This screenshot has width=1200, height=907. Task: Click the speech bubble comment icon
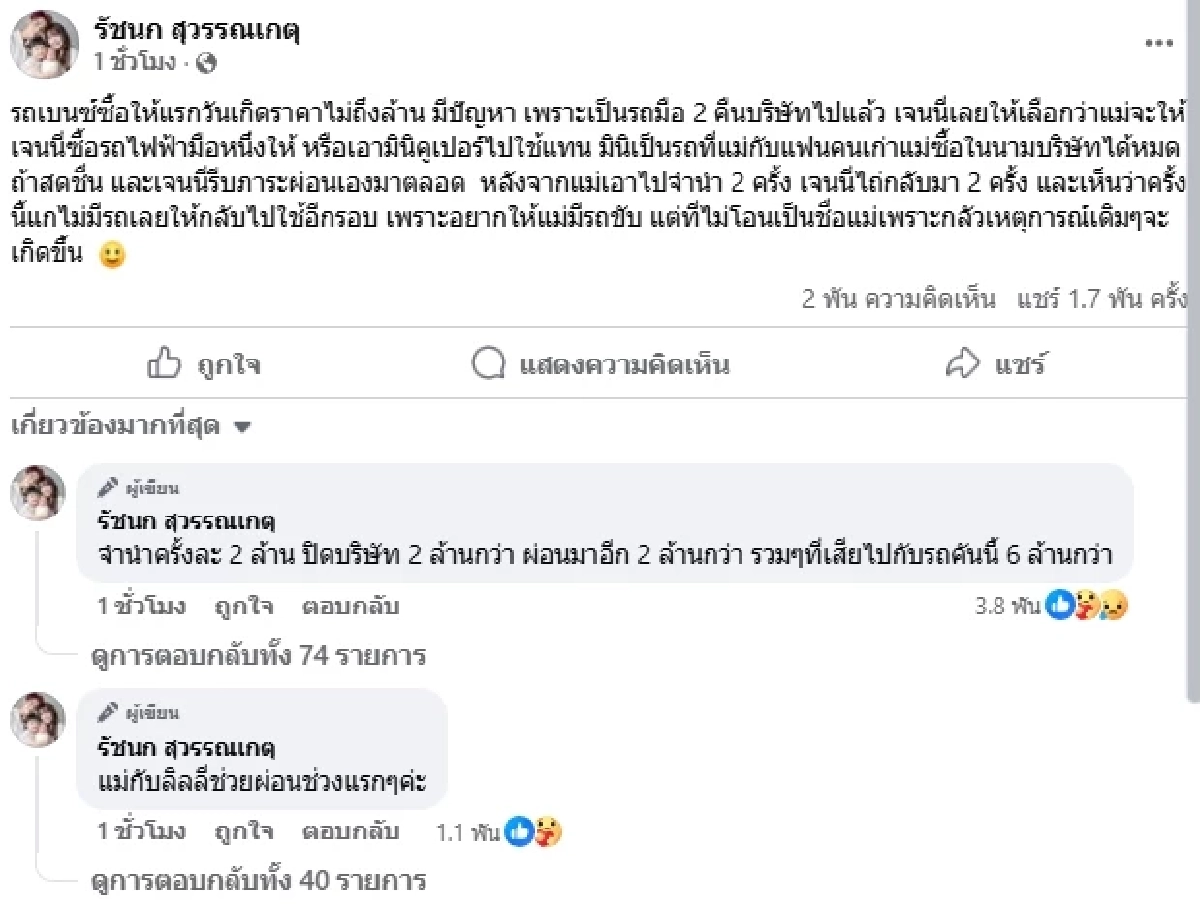pos(488,364)
